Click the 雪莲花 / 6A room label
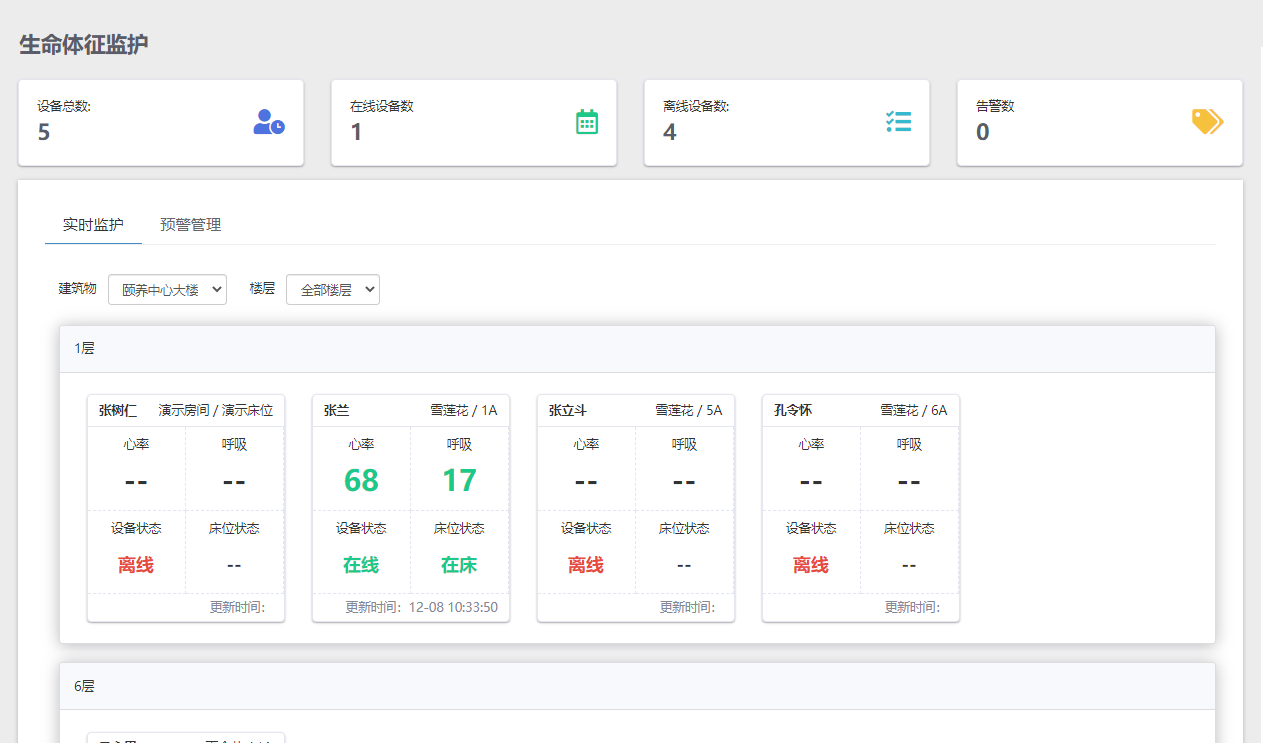 [913, 410]
